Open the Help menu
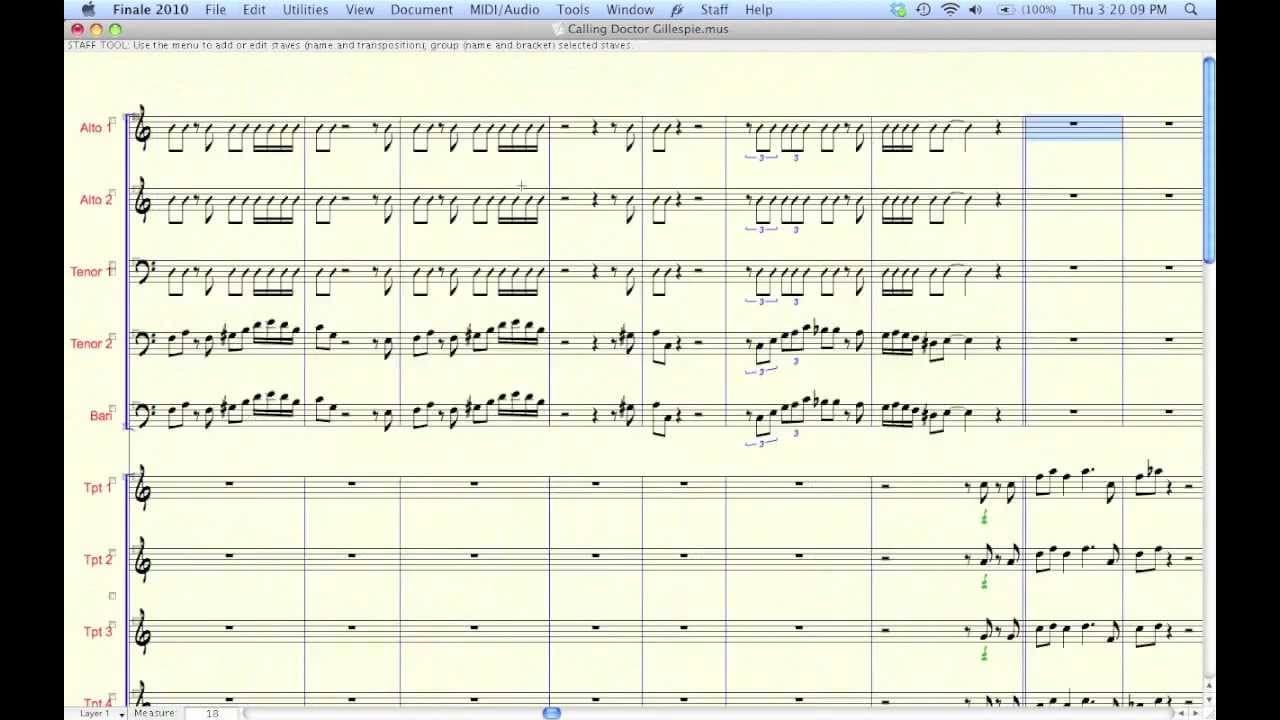 pos(759,10)
